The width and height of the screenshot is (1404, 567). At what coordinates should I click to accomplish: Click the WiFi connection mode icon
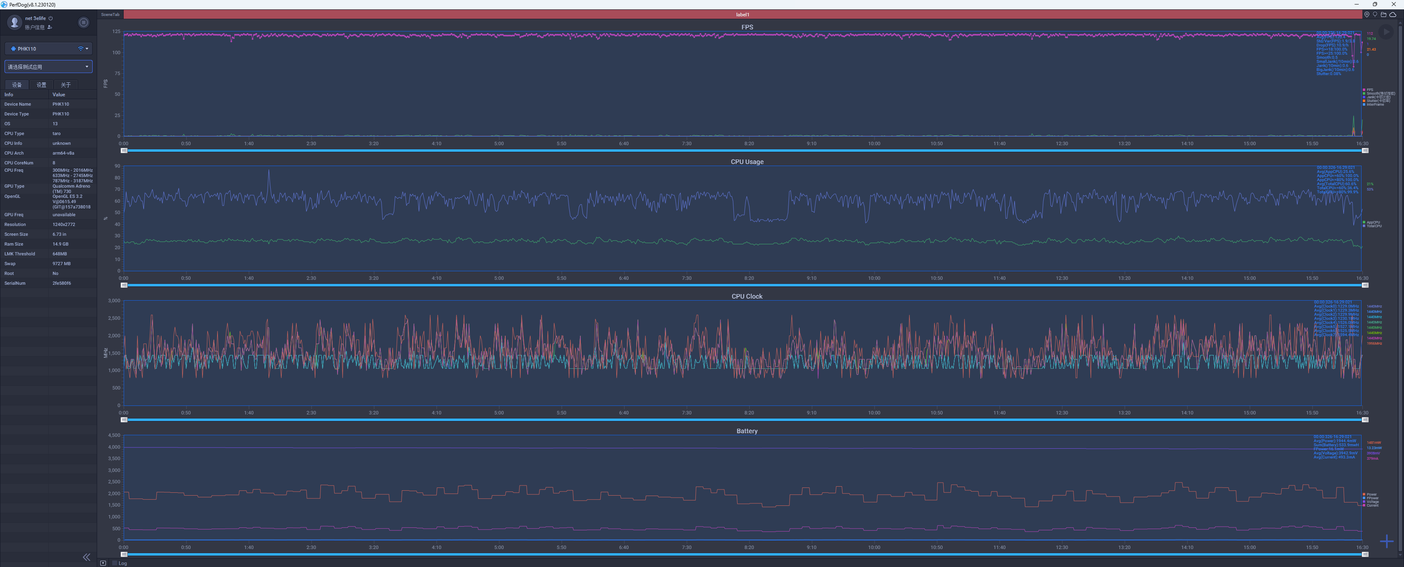click(x=81, y=48)
